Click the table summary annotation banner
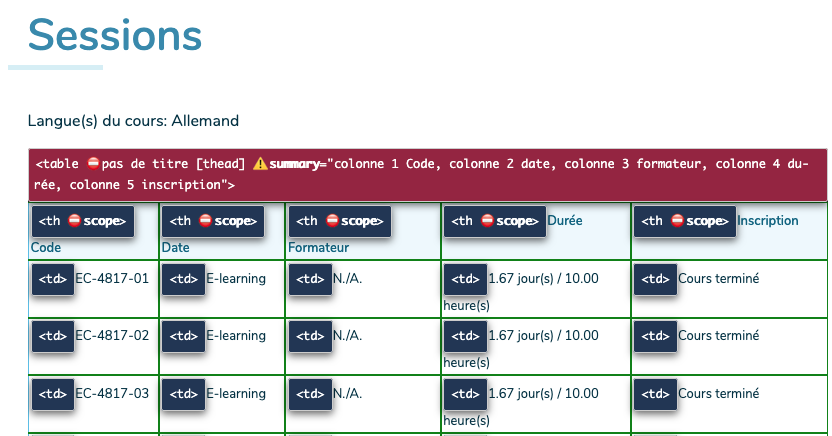832x436 pixels. point(428,175)
